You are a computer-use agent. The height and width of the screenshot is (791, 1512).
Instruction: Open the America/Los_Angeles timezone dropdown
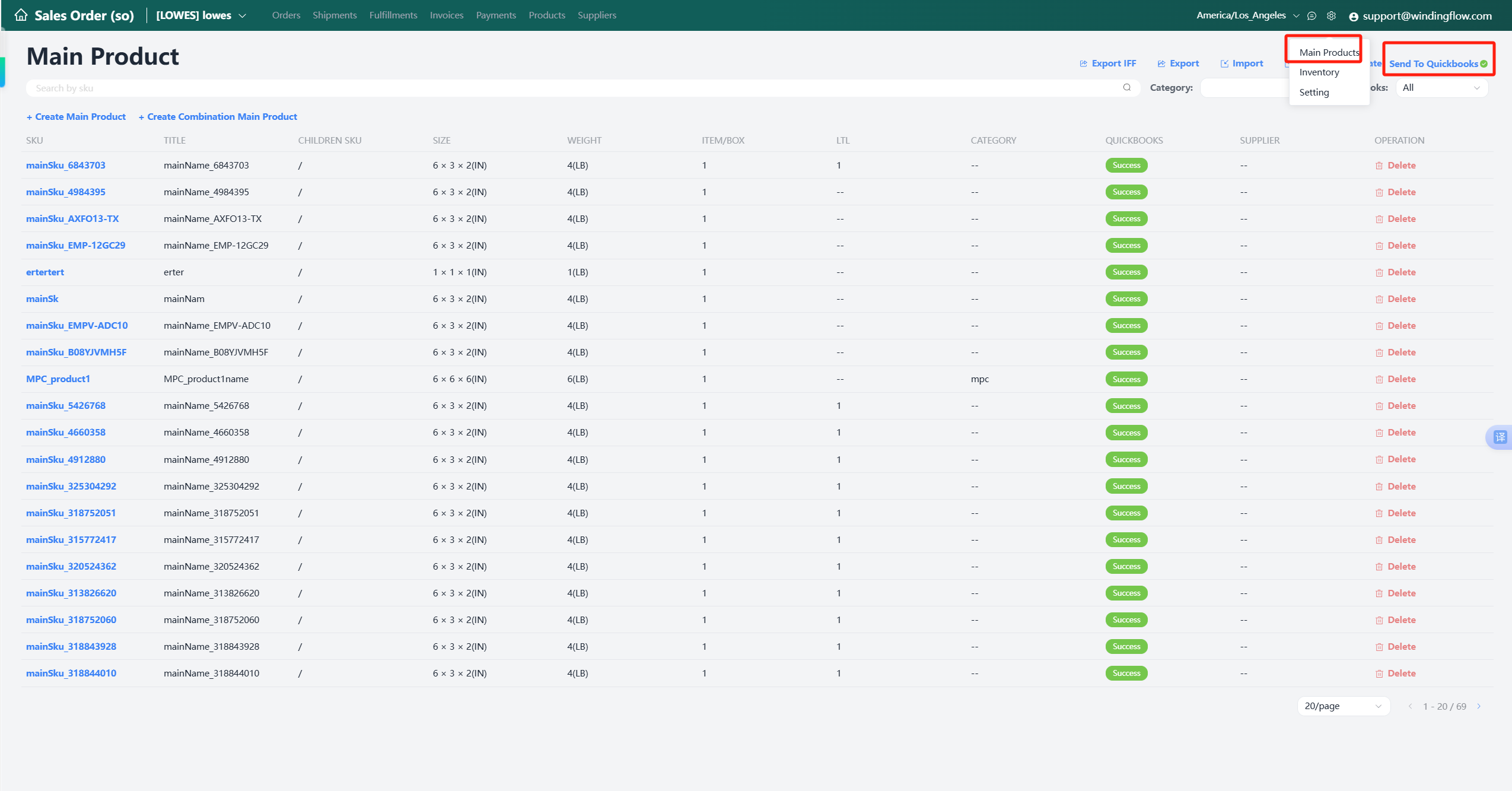(x=1247, y=15)
